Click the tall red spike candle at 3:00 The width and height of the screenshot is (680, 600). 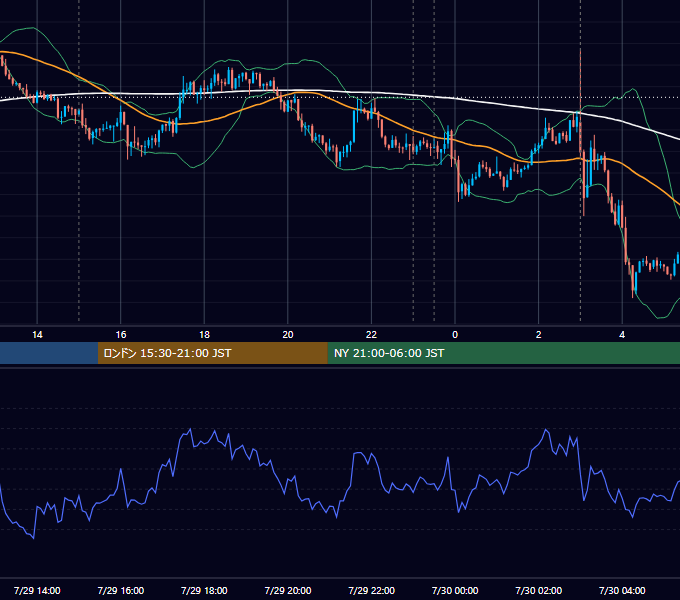[580, 102]
